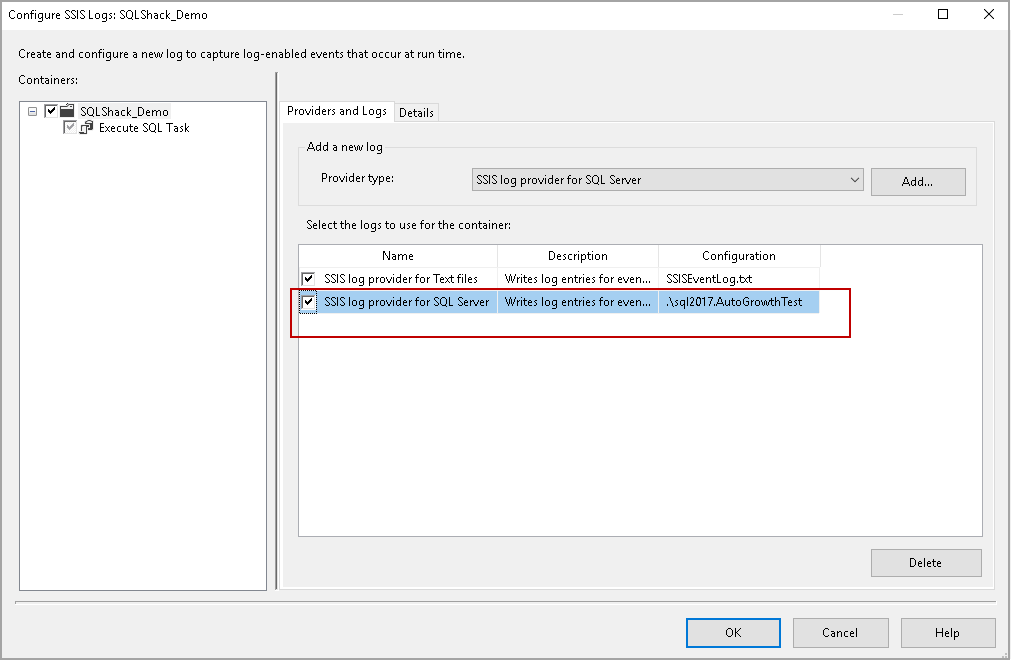Click the Cancel button
Viewport: 1011px width, 660px height.
coord(840,633)
